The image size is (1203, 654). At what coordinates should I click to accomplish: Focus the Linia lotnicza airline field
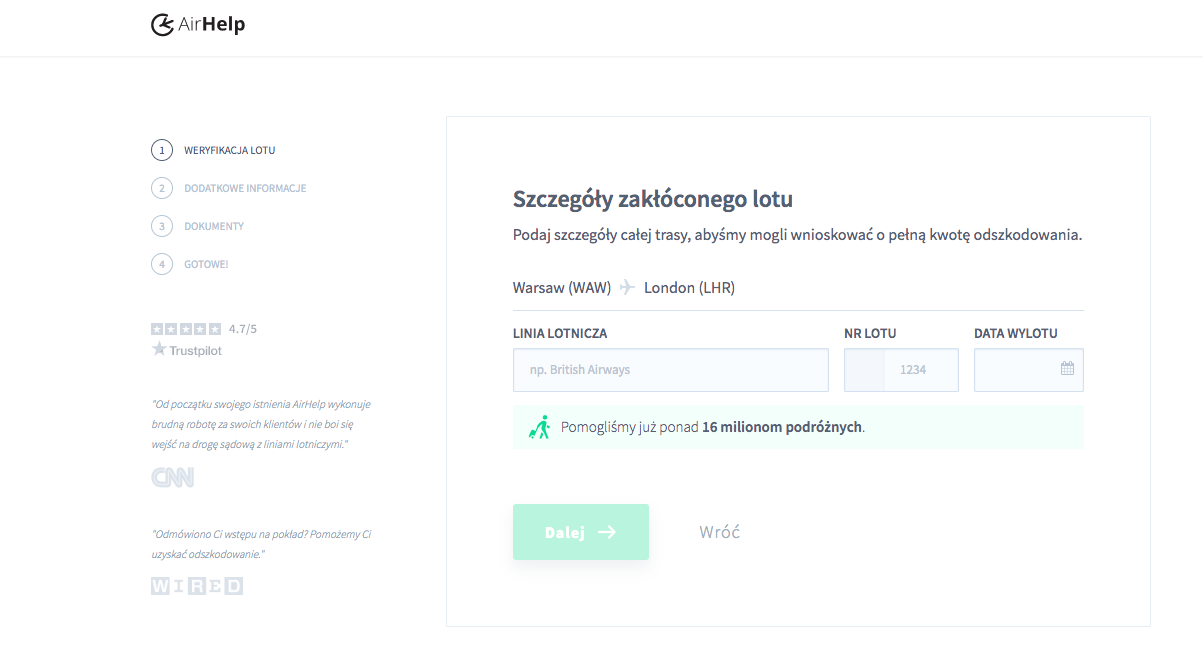(671, 370)
